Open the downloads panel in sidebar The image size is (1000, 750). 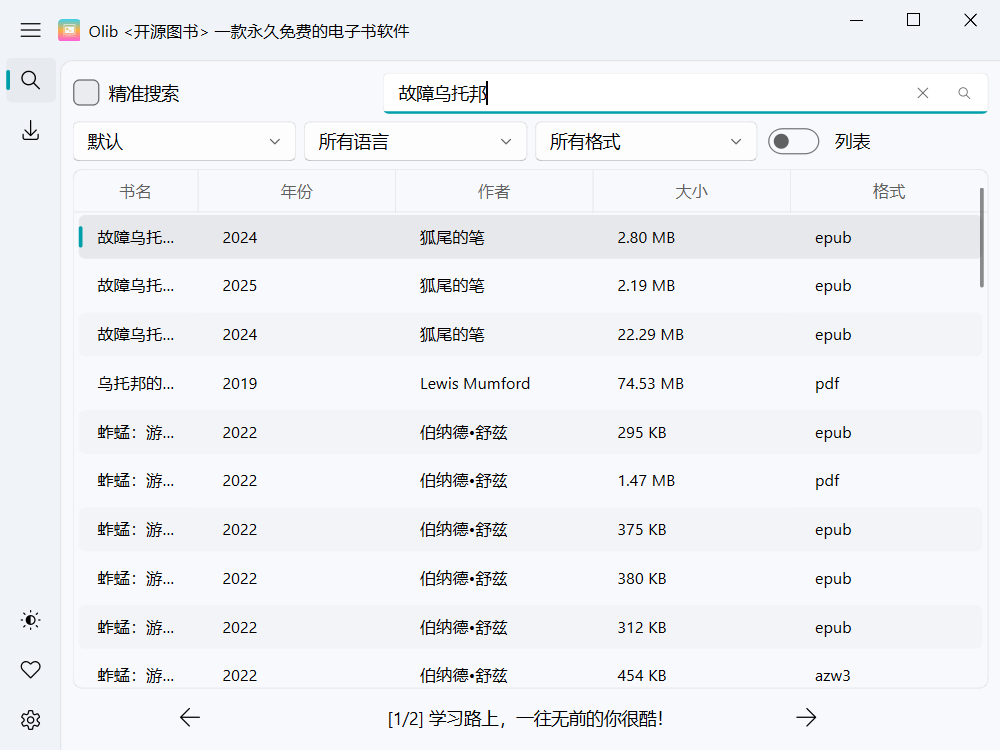(x=30, y=130)
